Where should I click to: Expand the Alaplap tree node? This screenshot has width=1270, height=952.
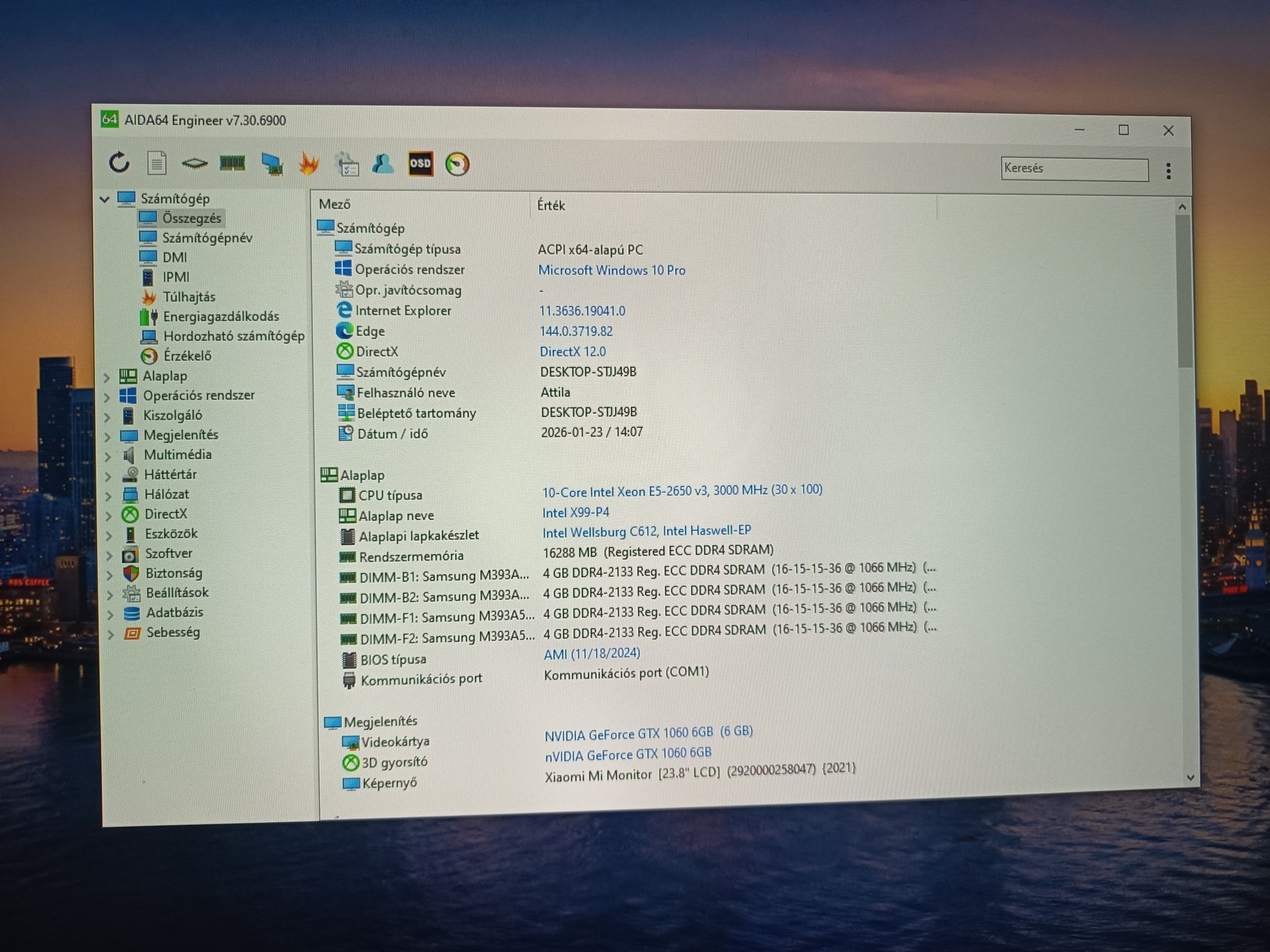pos(106,377)
